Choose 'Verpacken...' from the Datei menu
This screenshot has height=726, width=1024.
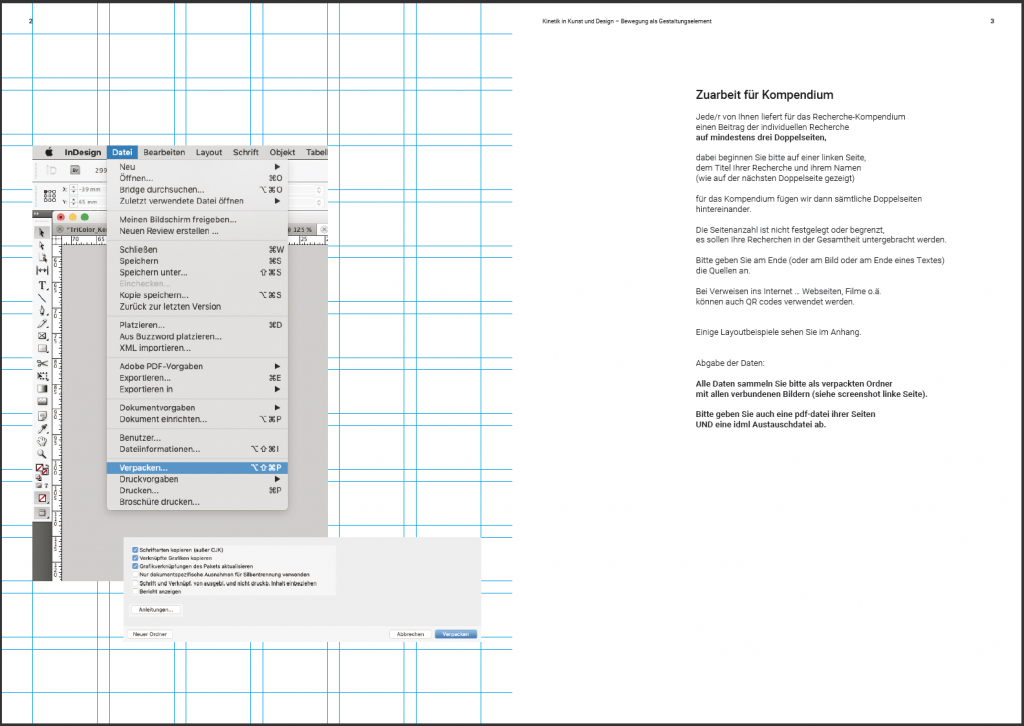(x=197, y=467)
